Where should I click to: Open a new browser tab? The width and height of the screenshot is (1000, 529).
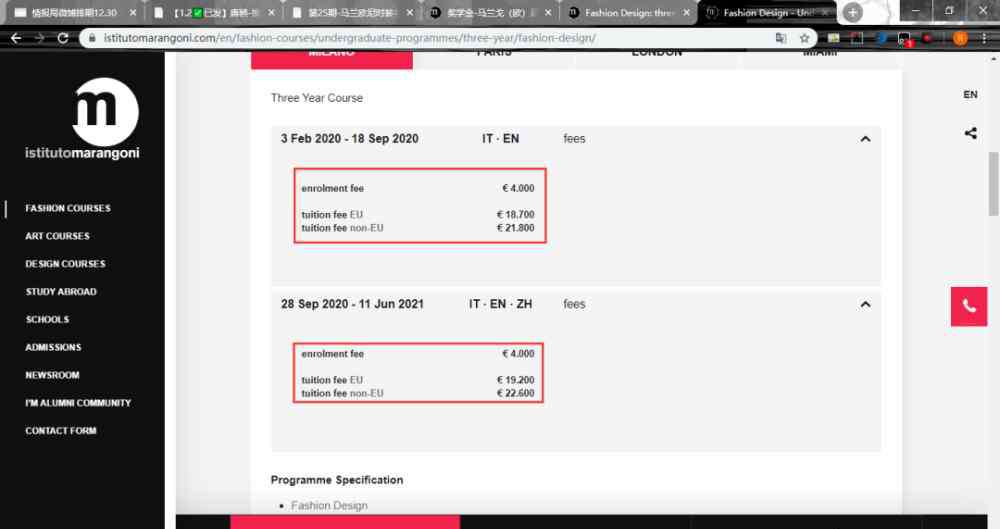pos(853,12)
